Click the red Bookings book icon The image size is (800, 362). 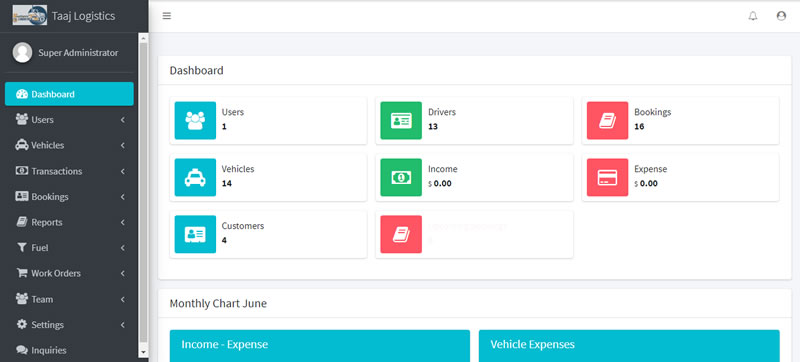point(607,120)
